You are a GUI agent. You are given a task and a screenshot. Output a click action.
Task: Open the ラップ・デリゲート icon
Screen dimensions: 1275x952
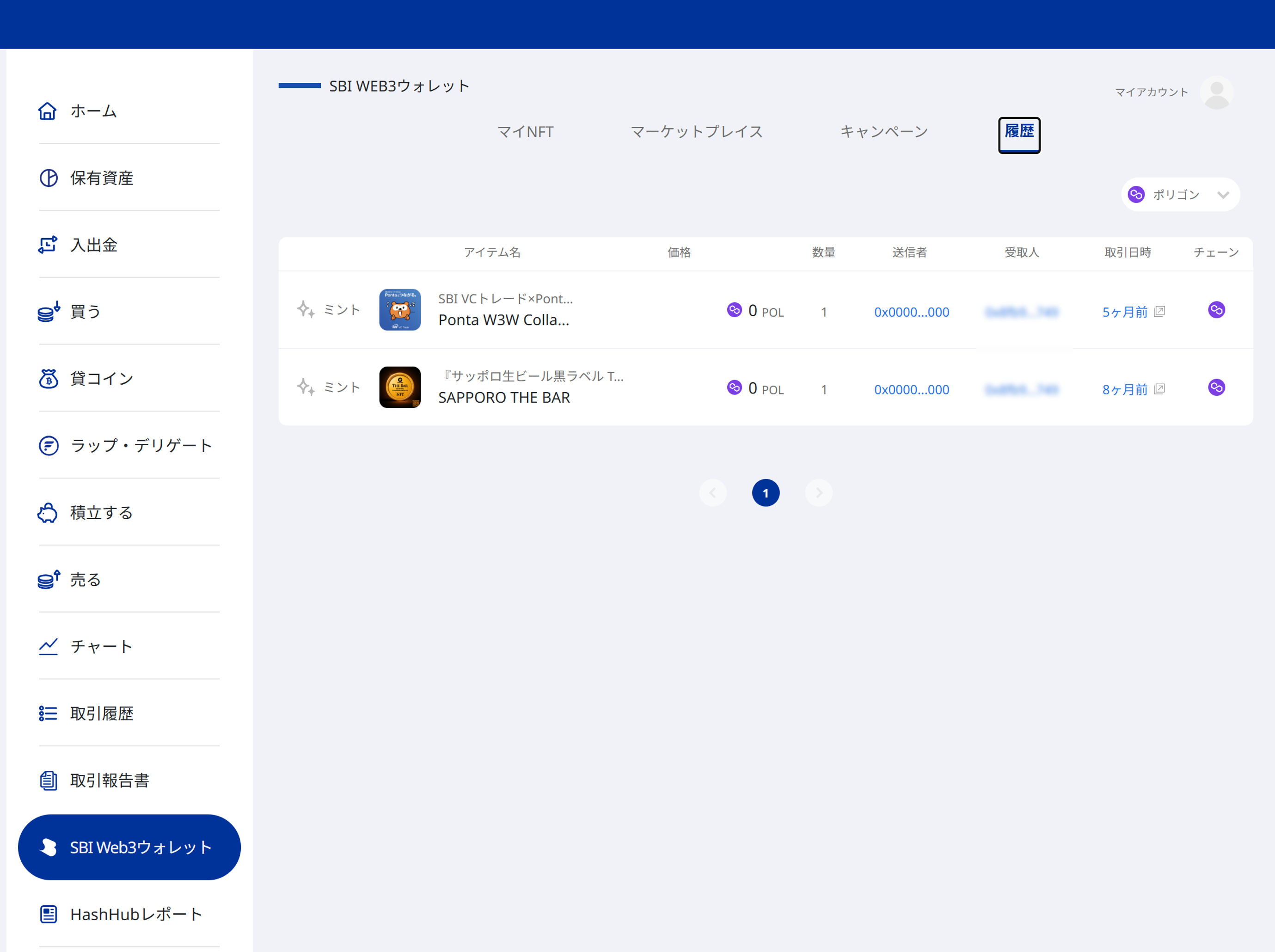click(x=49, y=445)
